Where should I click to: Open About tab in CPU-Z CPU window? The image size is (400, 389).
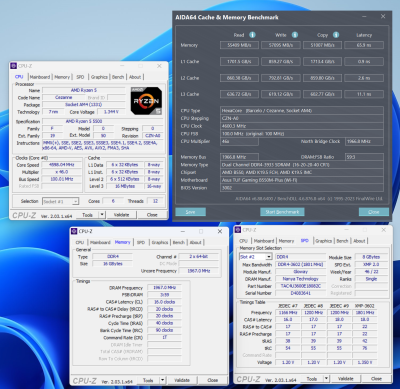click(x=135, y=77)
